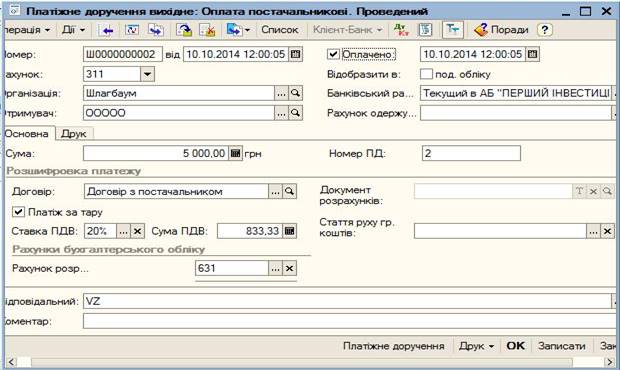
Task: Click the Записати button
Action: pos(561,346)
